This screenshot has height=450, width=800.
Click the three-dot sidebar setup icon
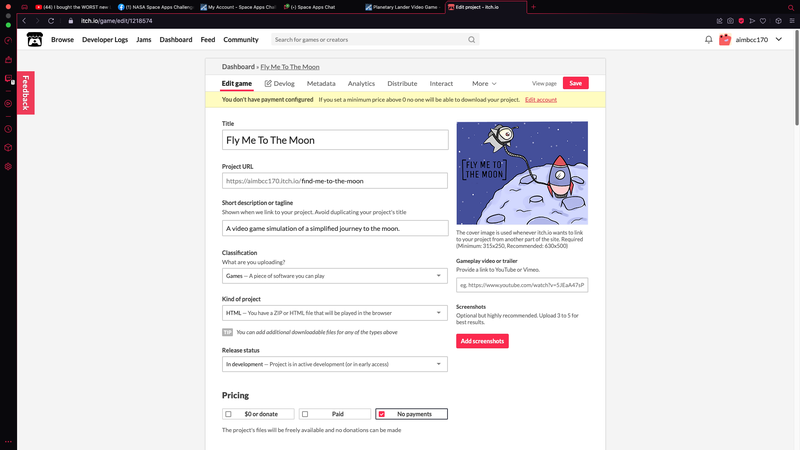pyautogui.click(x=8, y=442)
